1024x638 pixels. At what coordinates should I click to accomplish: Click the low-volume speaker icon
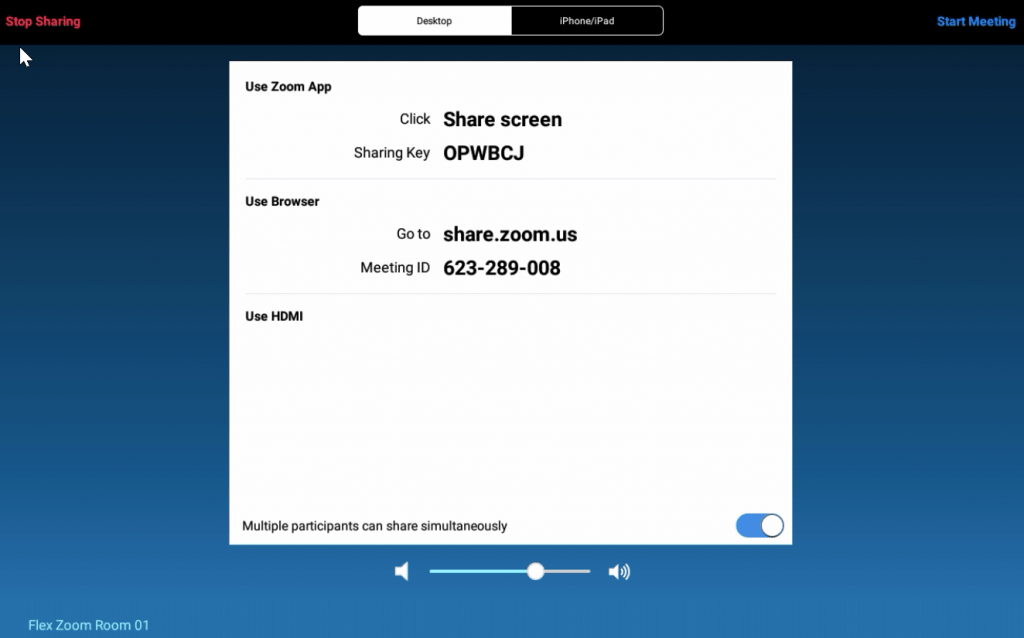pos(402,572)
